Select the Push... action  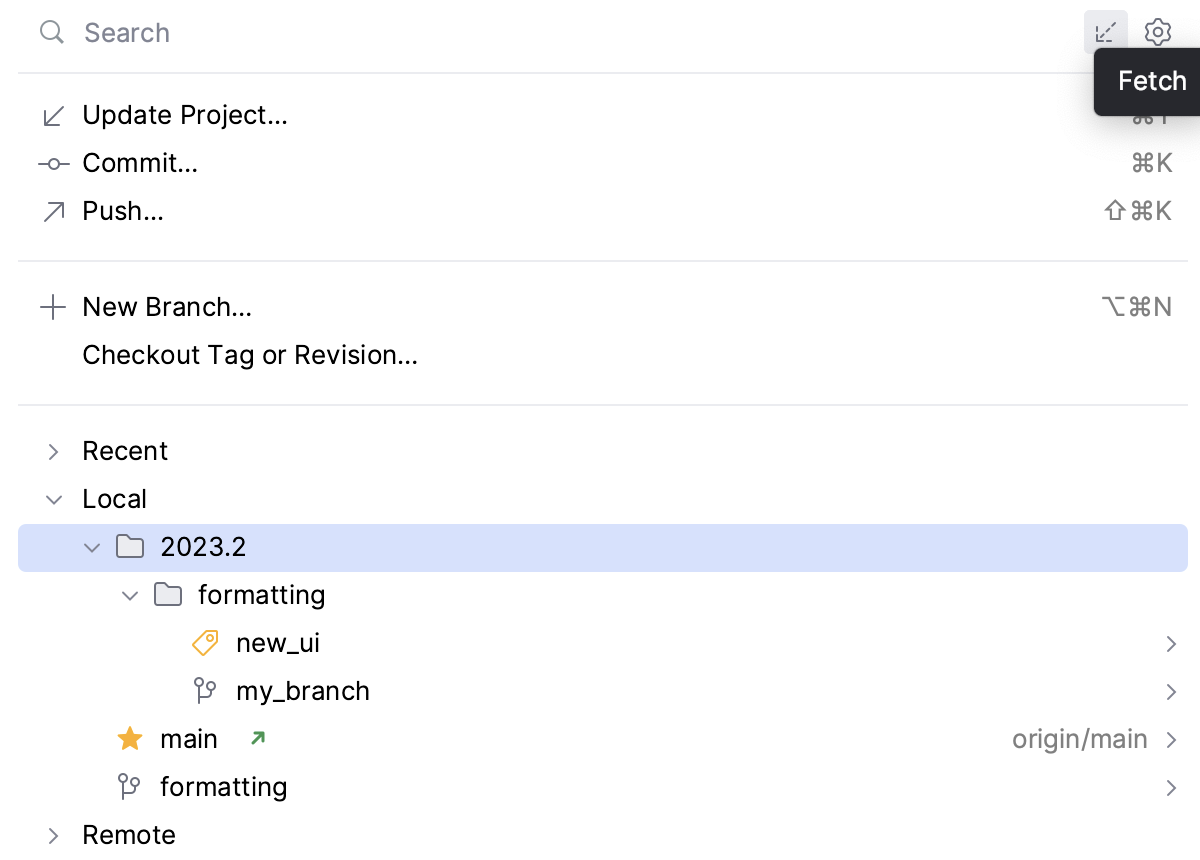pos(123,211)
